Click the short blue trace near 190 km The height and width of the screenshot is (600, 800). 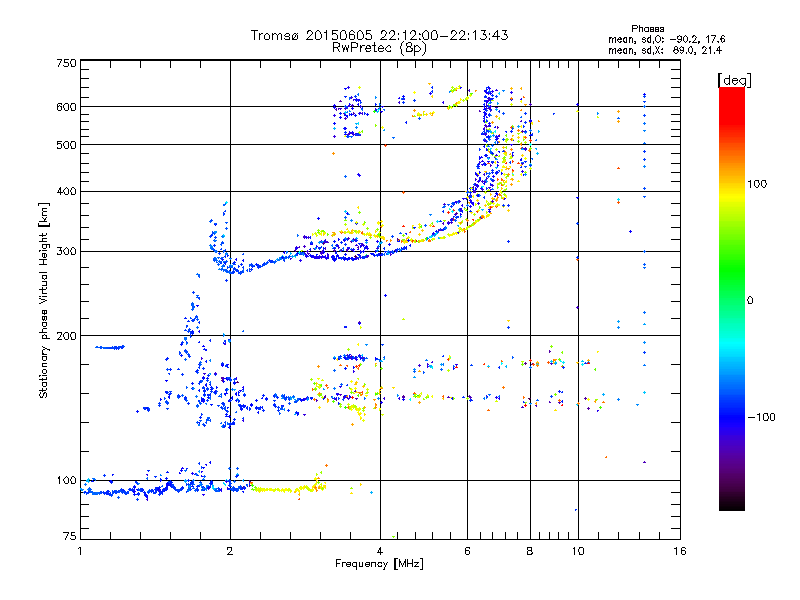pyautogui.click(x=110, y=347)
